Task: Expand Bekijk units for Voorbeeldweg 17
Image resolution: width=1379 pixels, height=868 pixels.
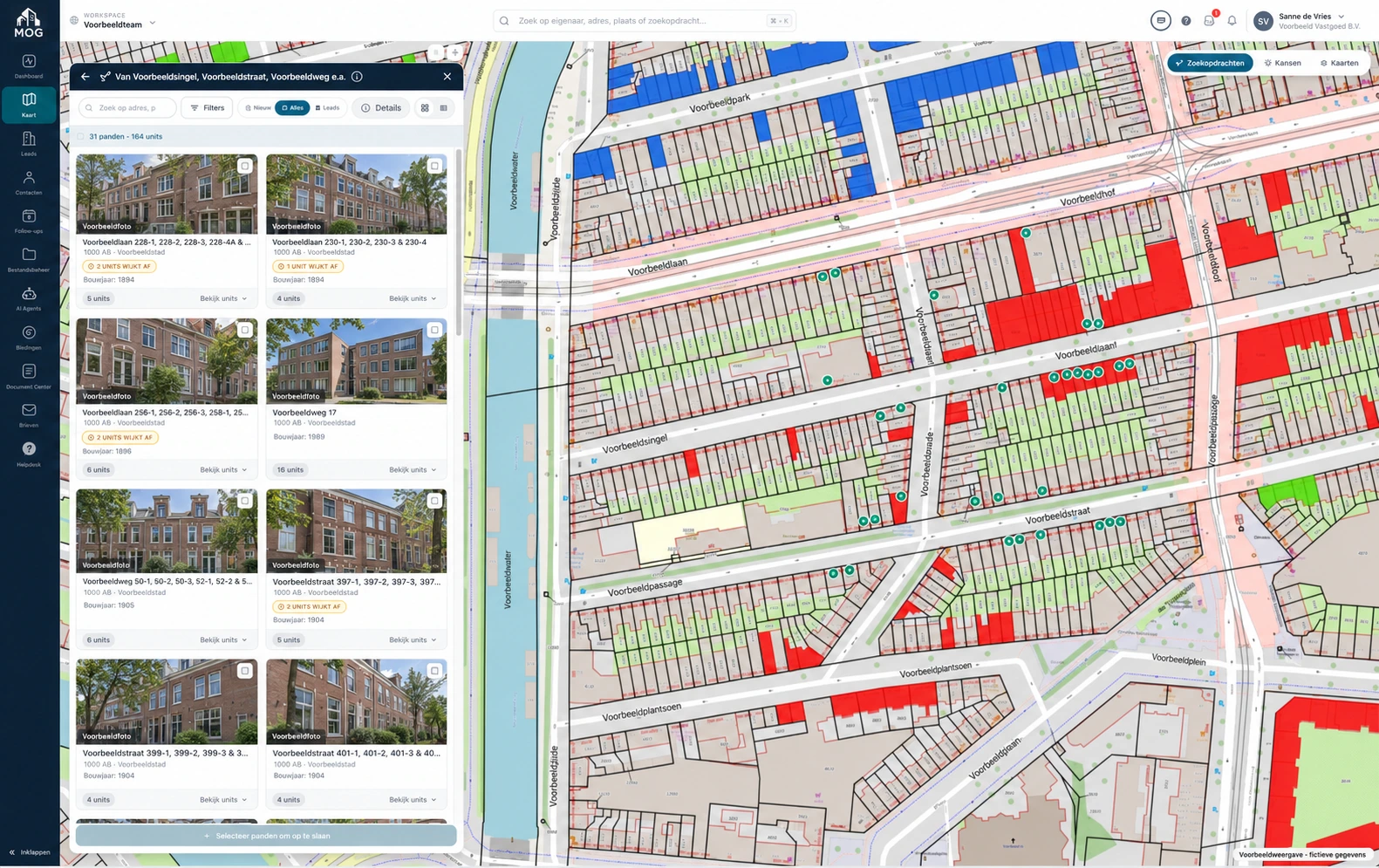Action: coord(413,469)
